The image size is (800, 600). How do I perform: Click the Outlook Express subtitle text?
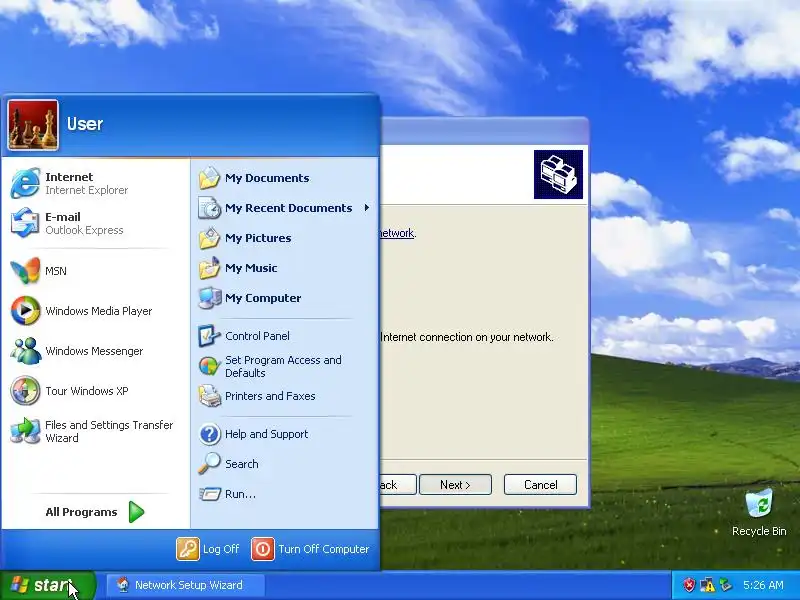[84, 230]
